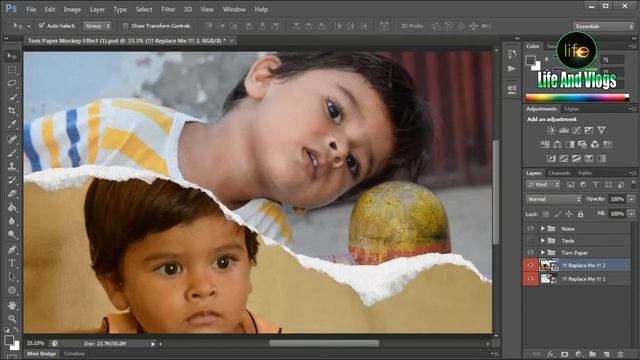Hide the Torn Paper group
The width and height of the screenshot is (640, 360).
tap(530, 253)
